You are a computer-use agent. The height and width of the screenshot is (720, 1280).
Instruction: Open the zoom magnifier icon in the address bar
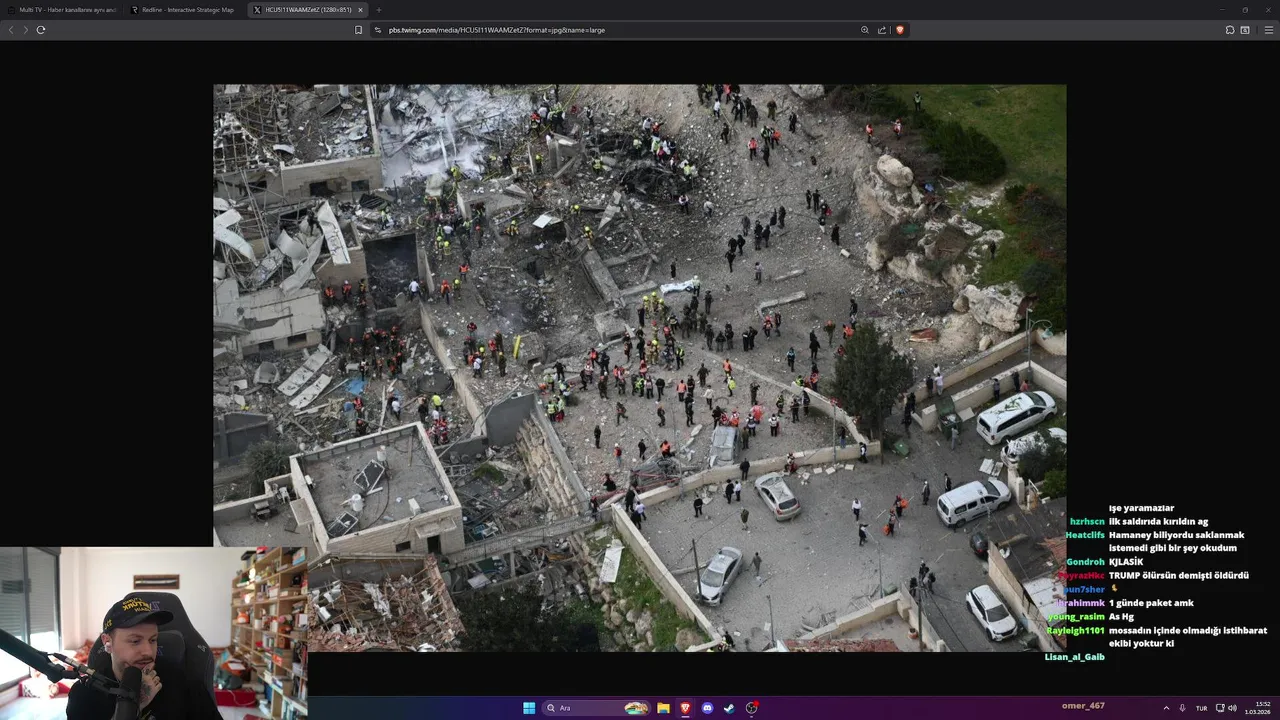pyautogui.click(x=865, y=30)
